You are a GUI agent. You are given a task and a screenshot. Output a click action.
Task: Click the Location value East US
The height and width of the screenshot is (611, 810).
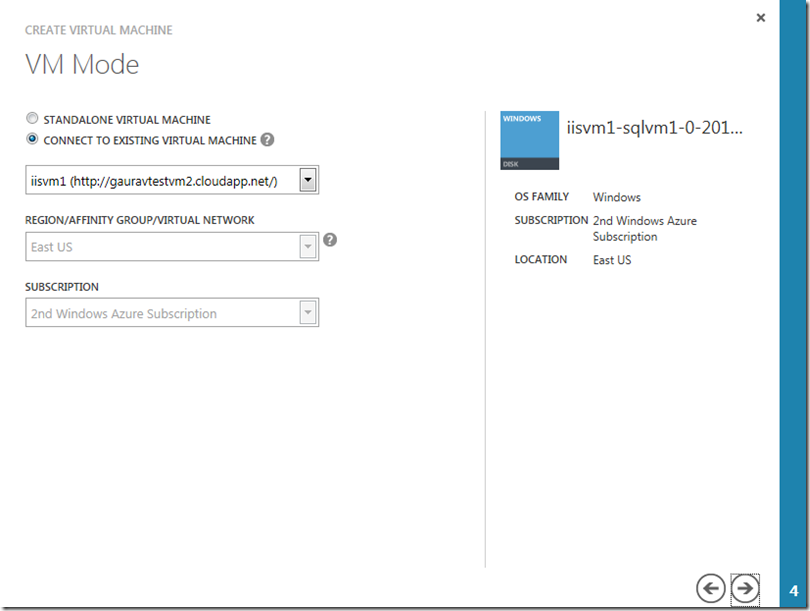coord(612,260)
